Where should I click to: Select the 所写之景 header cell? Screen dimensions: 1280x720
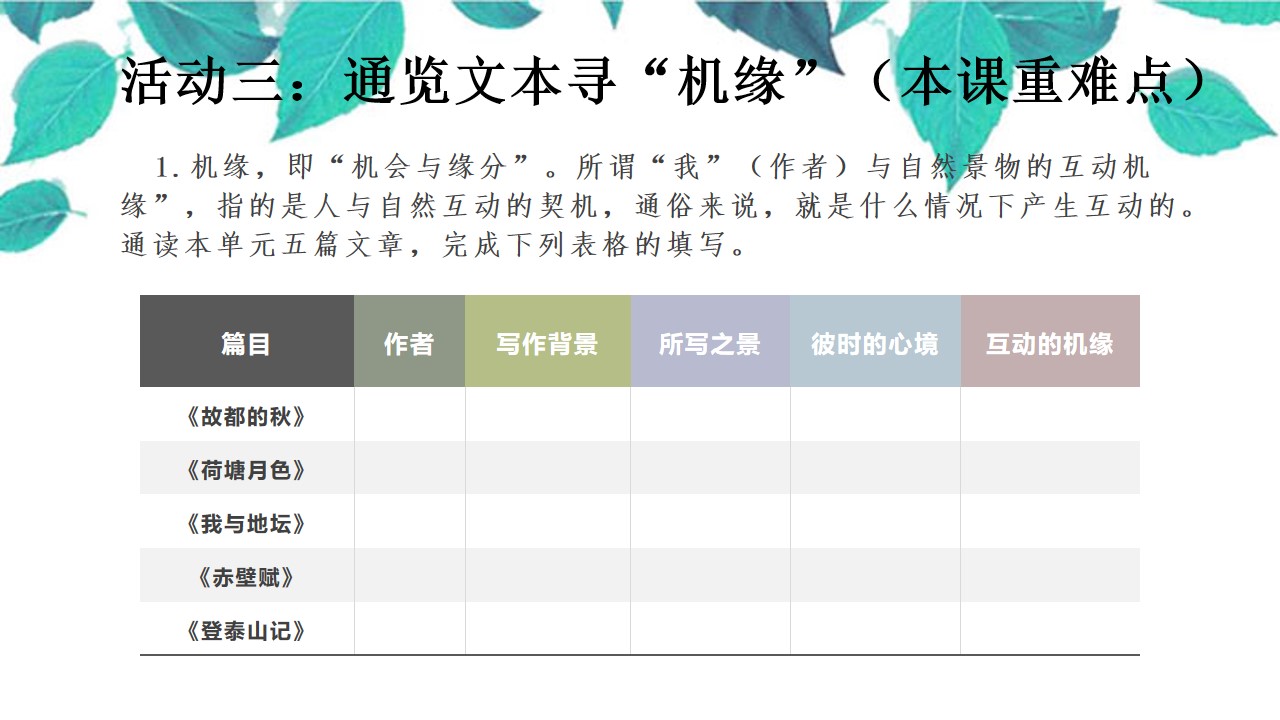point(710,343)
